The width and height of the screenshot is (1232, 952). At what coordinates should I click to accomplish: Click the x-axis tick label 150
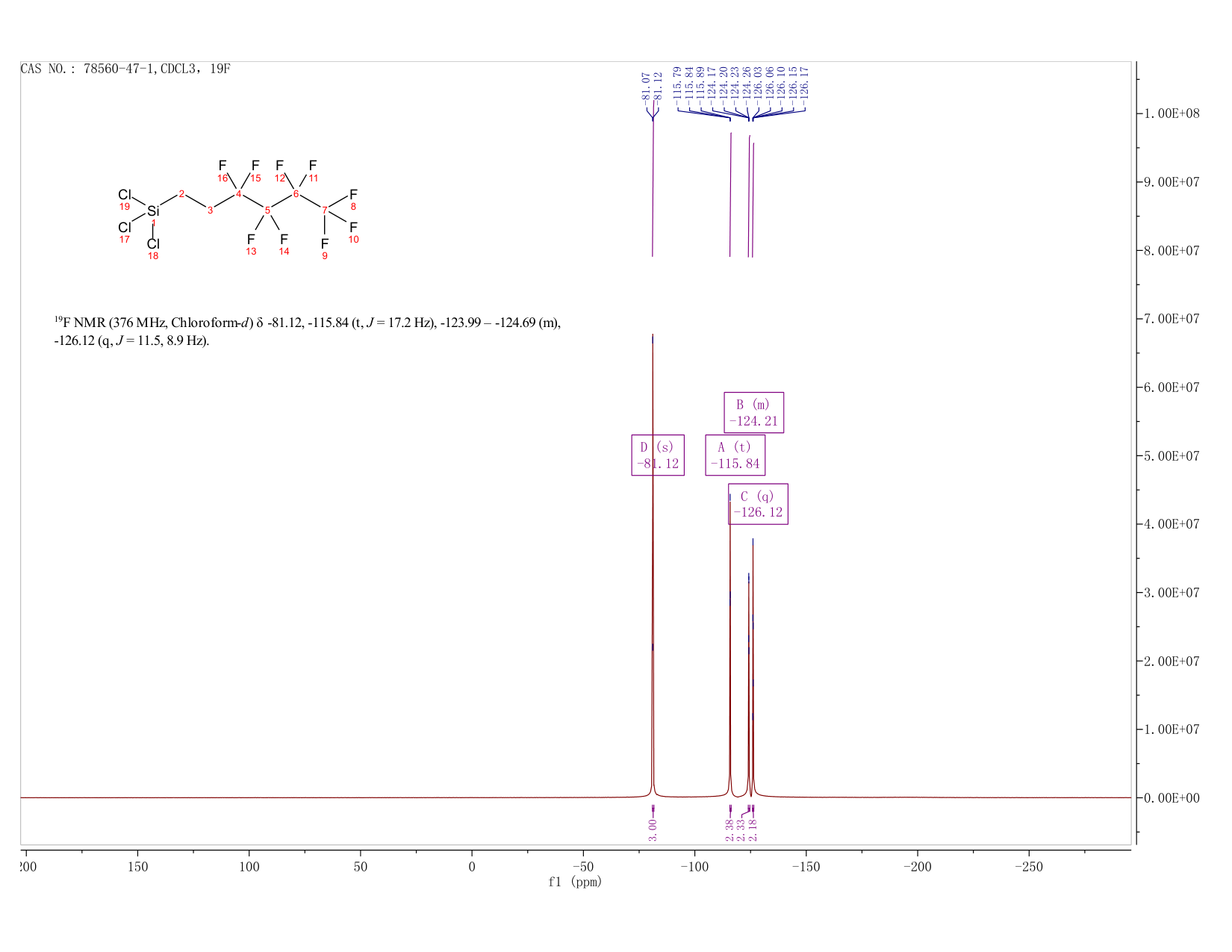click(x=137, y=867)
